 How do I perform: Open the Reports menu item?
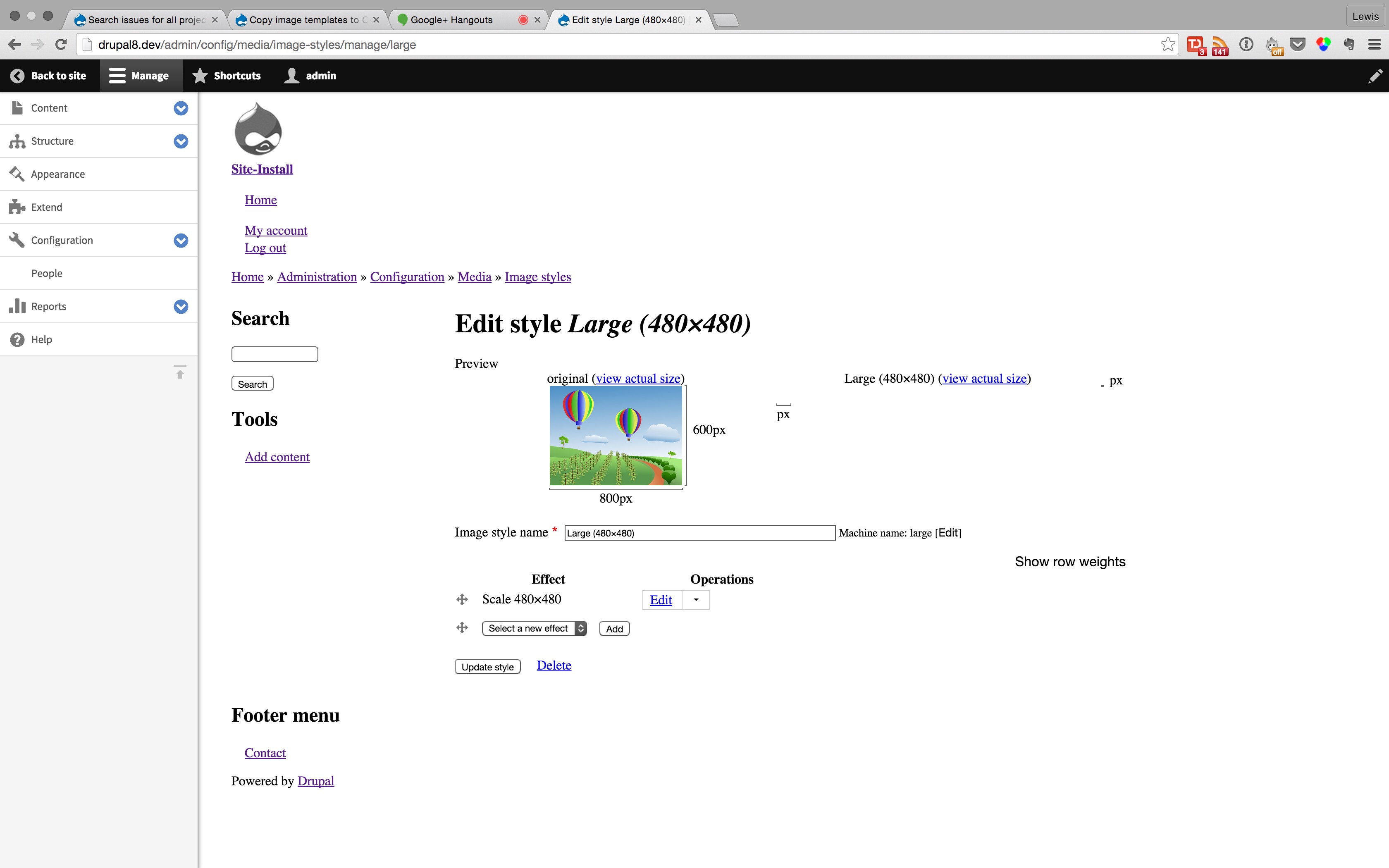[49, 307]
